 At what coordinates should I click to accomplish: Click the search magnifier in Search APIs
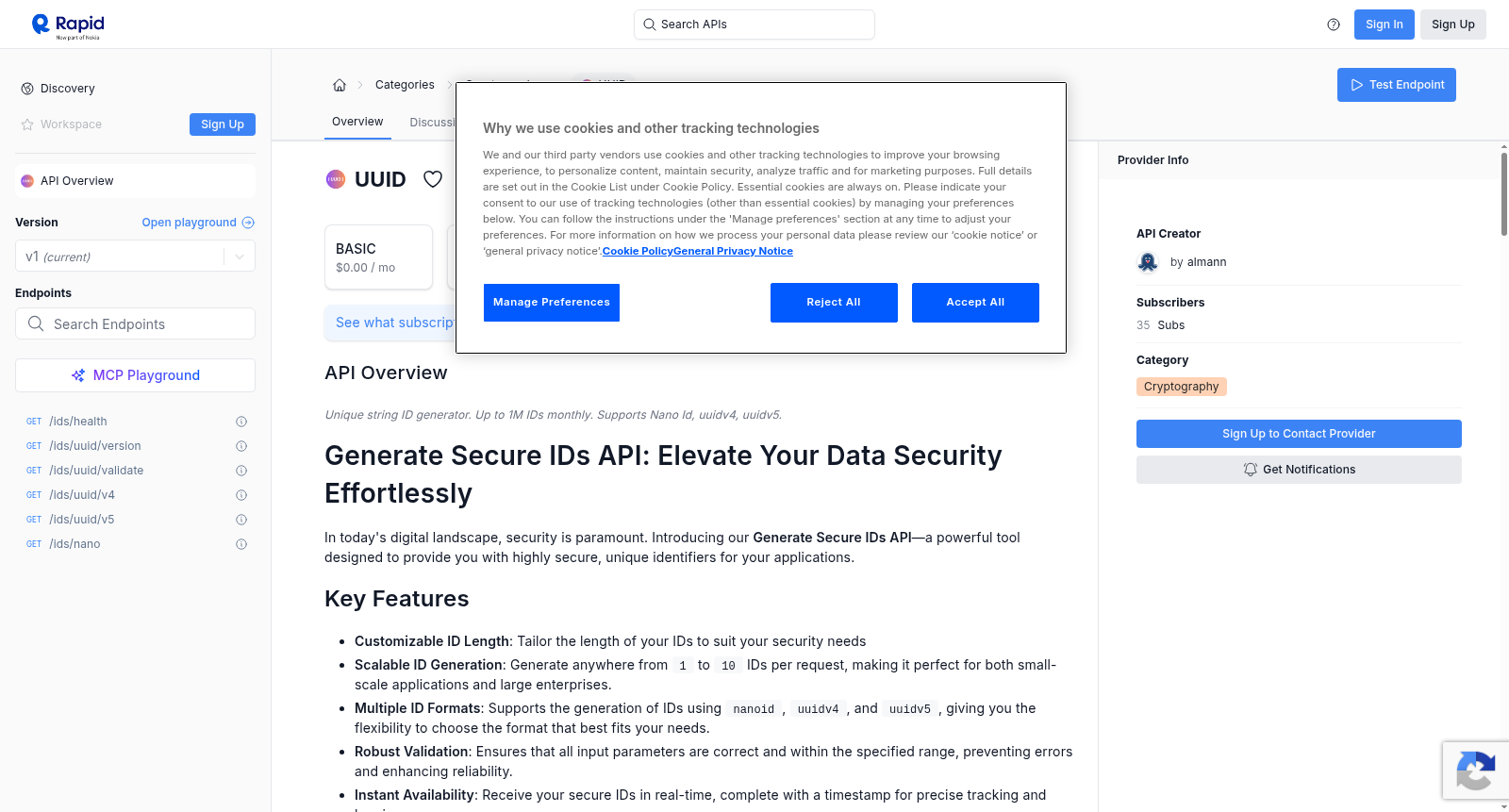point(650,25)
